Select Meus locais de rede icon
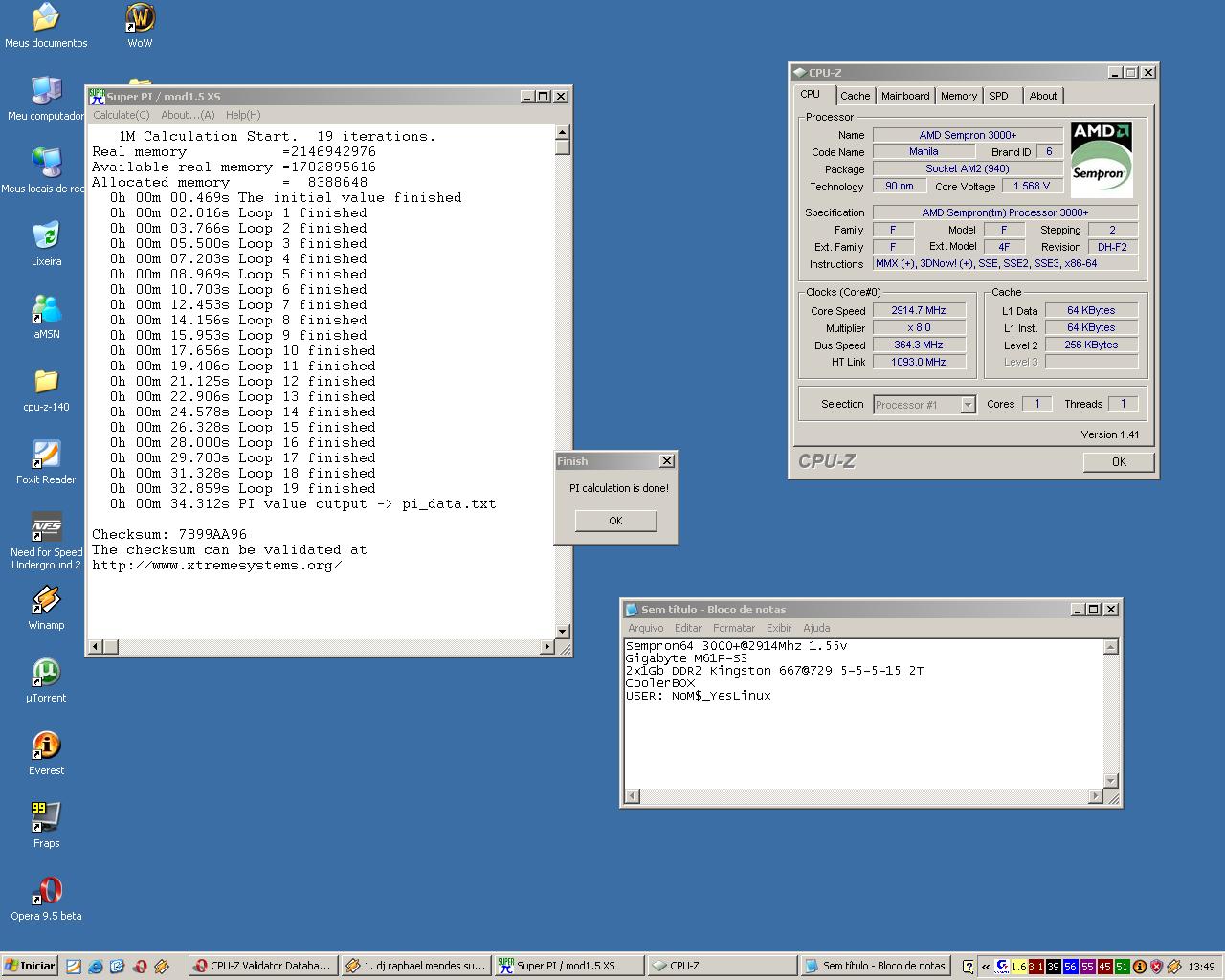The width and height of the screenshot is (1225, 980). point(45,171)
